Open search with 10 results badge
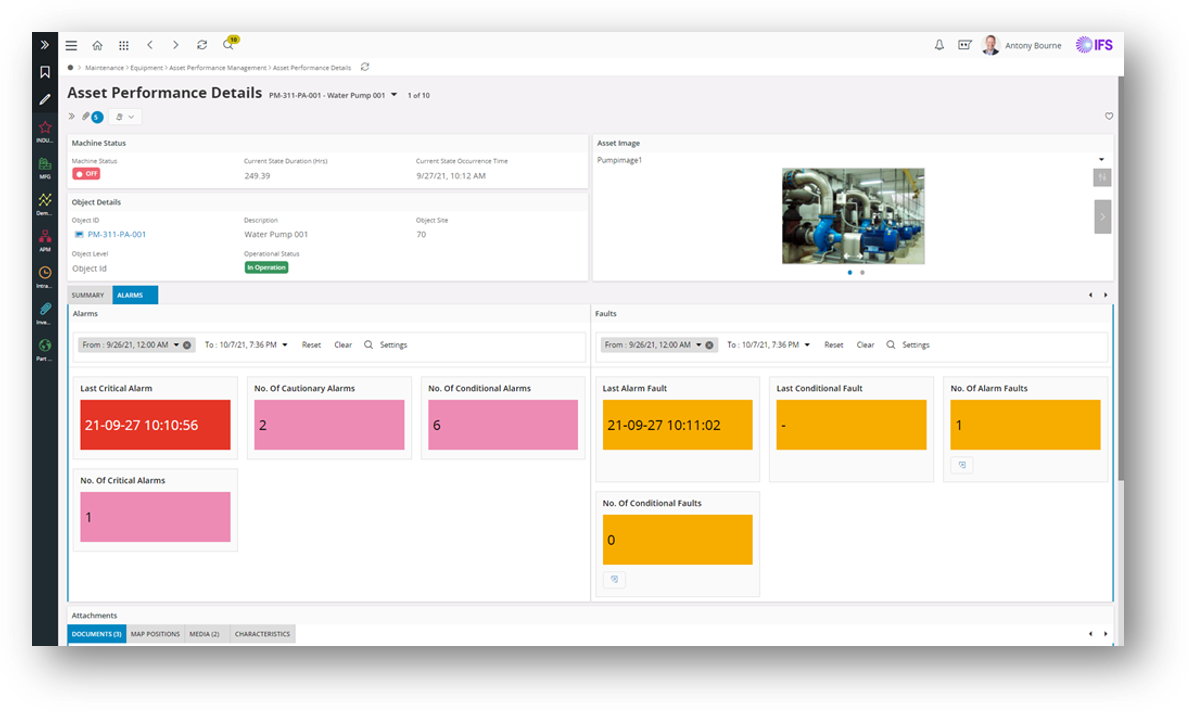 228,46
